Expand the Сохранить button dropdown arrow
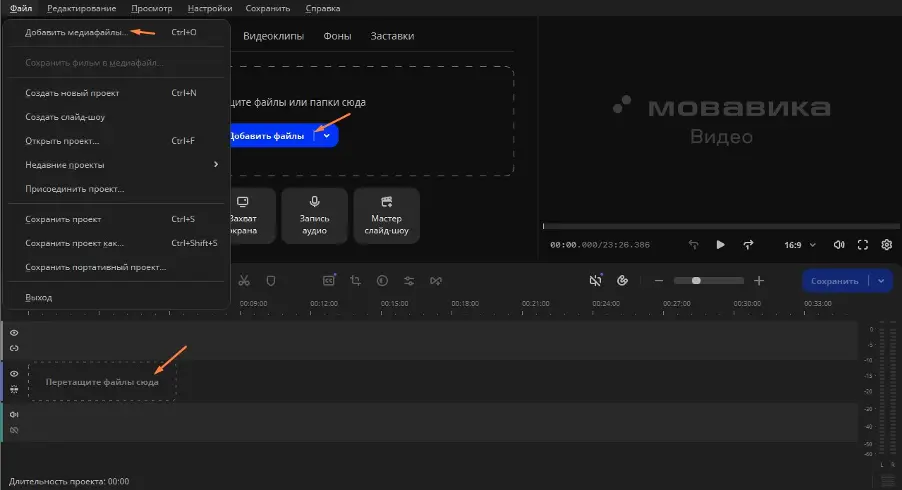902x490 pixels. pyautogui.click(x=881, y=281)
